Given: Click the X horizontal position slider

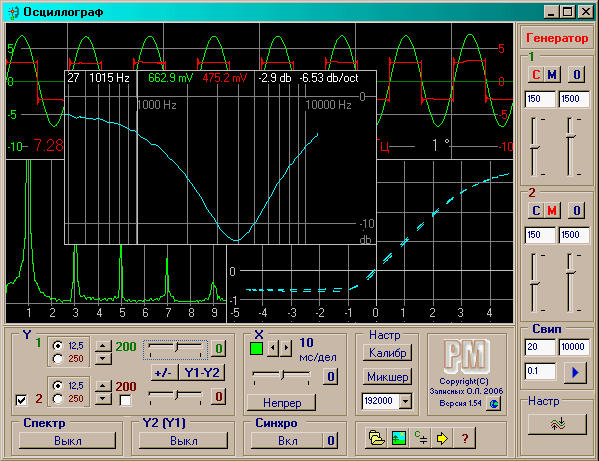Looking at the screenshot, I should (x=282, y=376).
